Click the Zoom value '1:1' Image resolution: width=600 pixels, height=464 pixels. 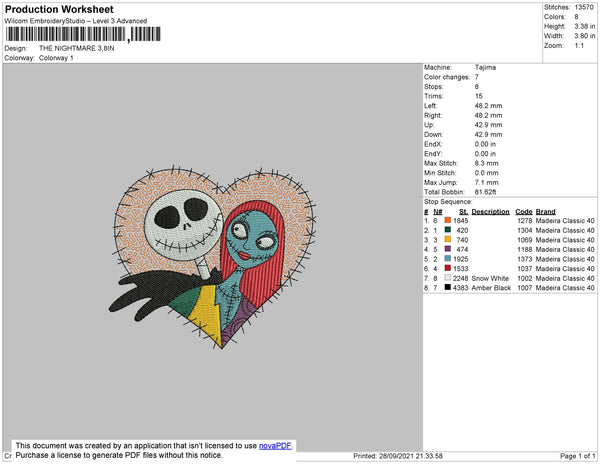click(579, 46)
